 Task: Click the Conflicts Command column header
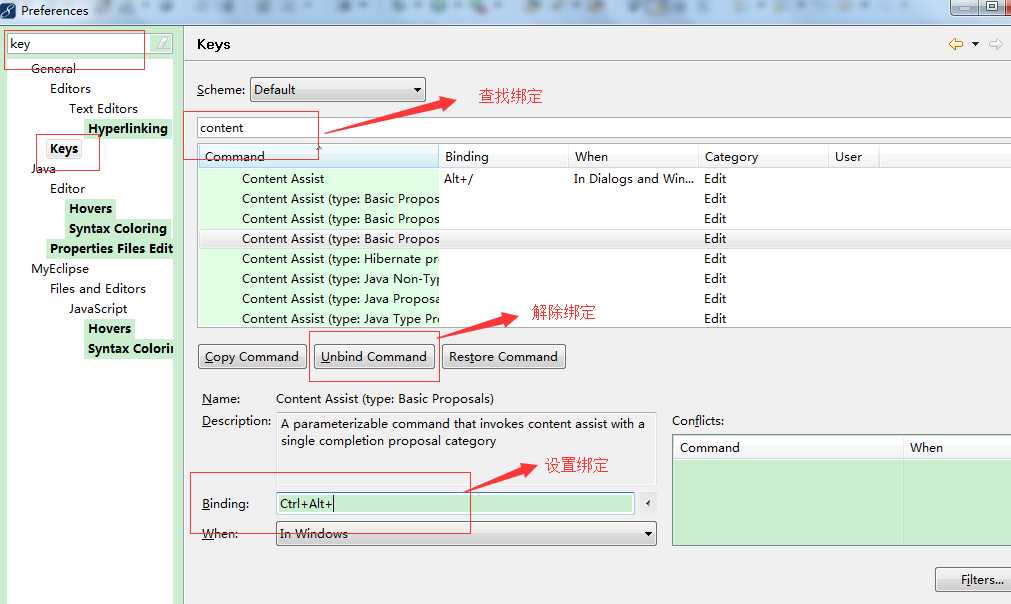click(x=787, y=447)
